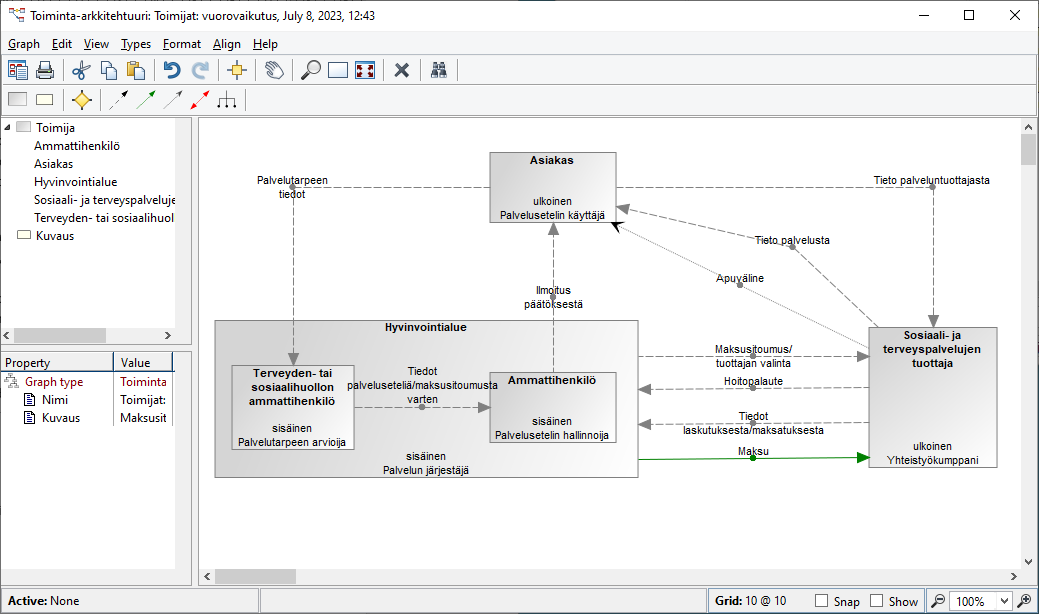Click the Value column header
The height and width of the screenshot is (614, 1039).
141,363
